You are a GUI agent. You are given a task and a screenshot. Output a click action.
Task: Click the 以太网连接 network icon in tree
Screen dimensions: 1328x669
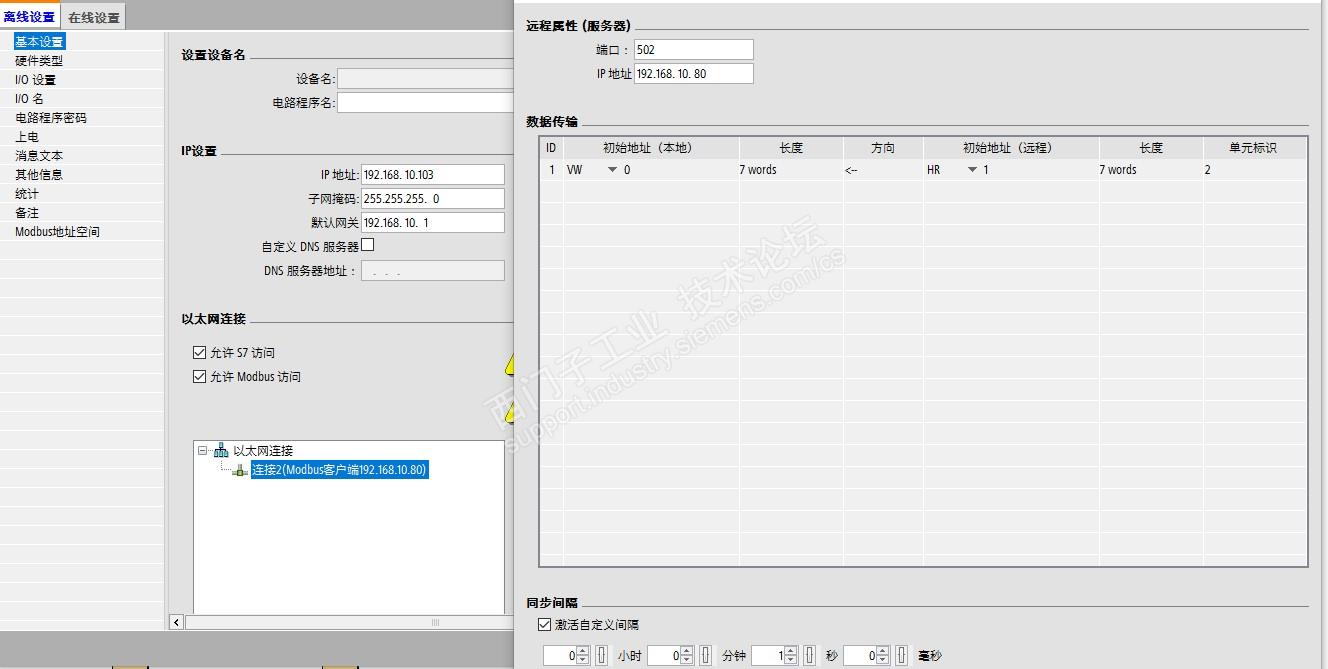[221, 451]
